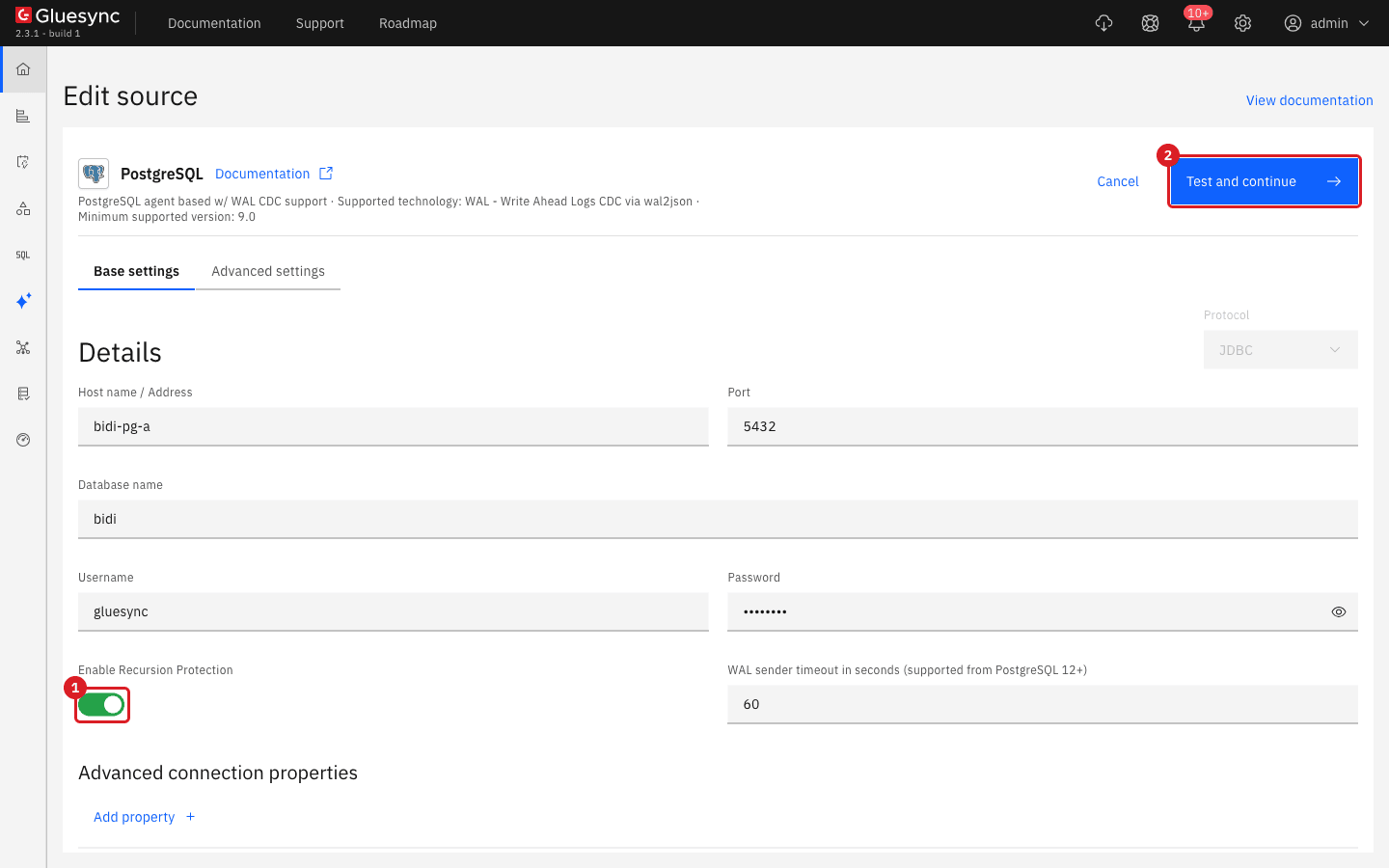
Task: Focus the Username field
Action: pos(394,611)
